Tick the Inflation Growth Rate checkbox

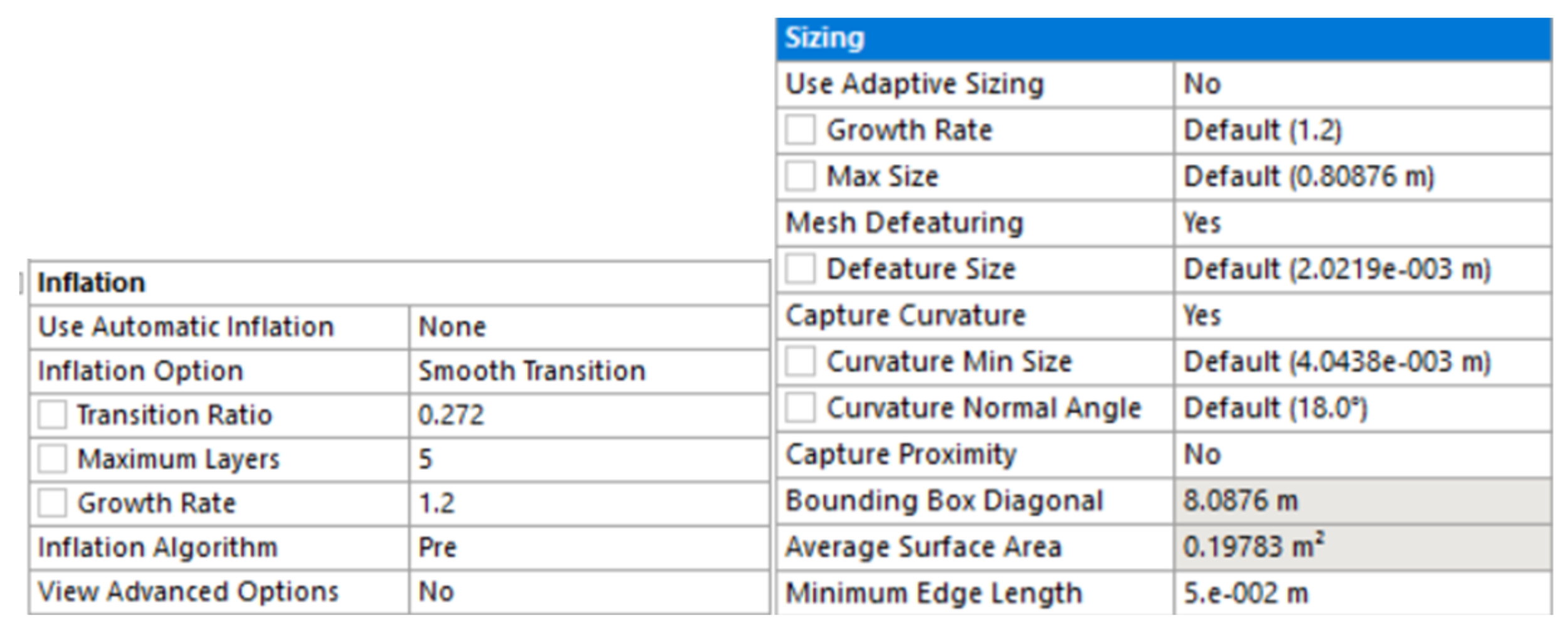52,503
